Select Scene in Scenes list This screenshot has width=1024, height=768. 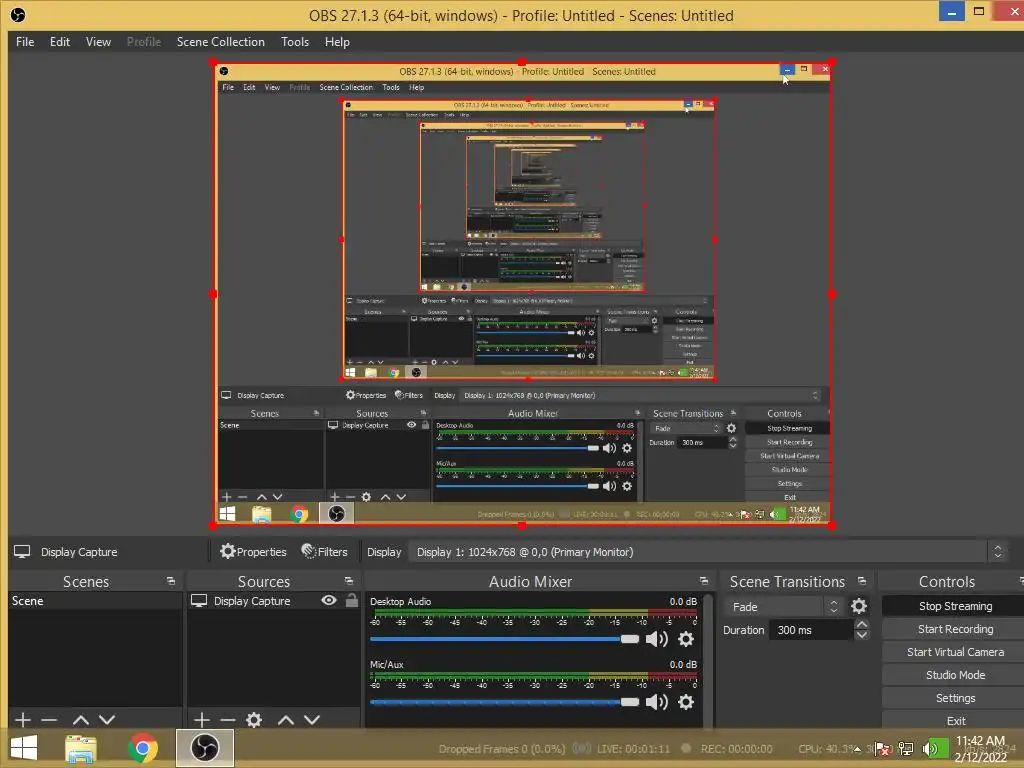pos(95,601)
